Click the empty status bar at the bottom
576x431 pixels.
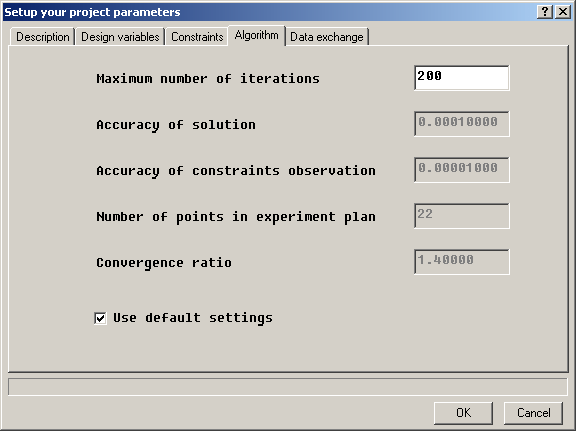coord(288,387)
